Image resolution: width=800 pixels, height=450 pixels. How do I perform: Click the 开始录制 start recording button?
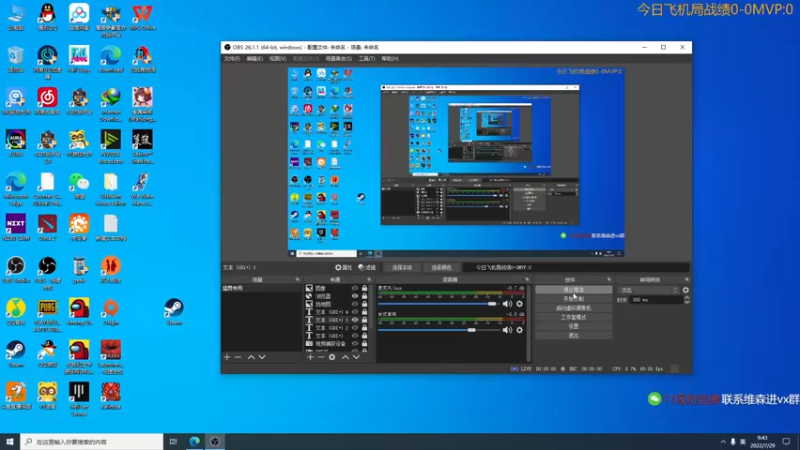click(x=573, y=299)
